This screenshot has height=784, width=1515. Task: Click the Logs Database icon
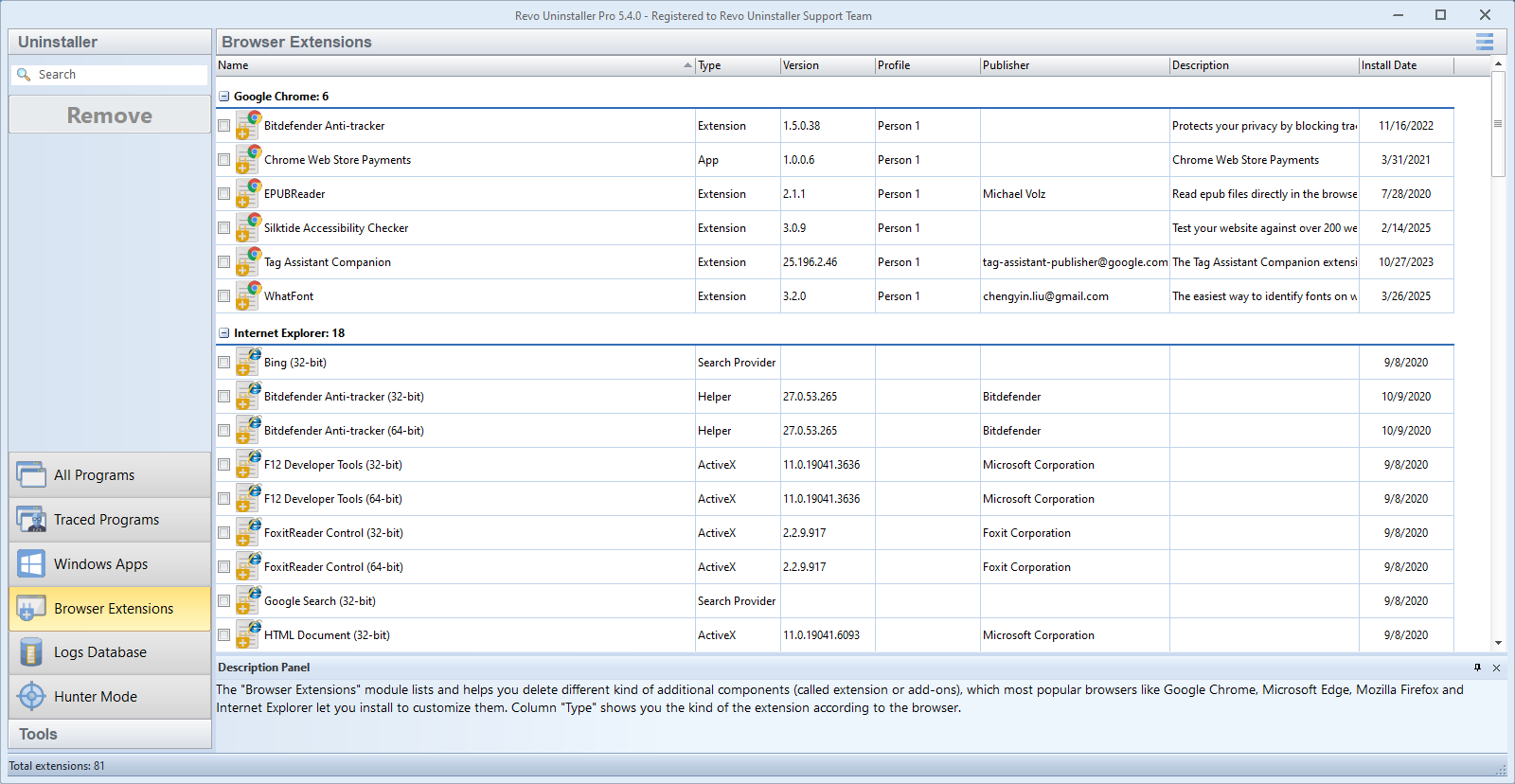click(x=30, y=652)
